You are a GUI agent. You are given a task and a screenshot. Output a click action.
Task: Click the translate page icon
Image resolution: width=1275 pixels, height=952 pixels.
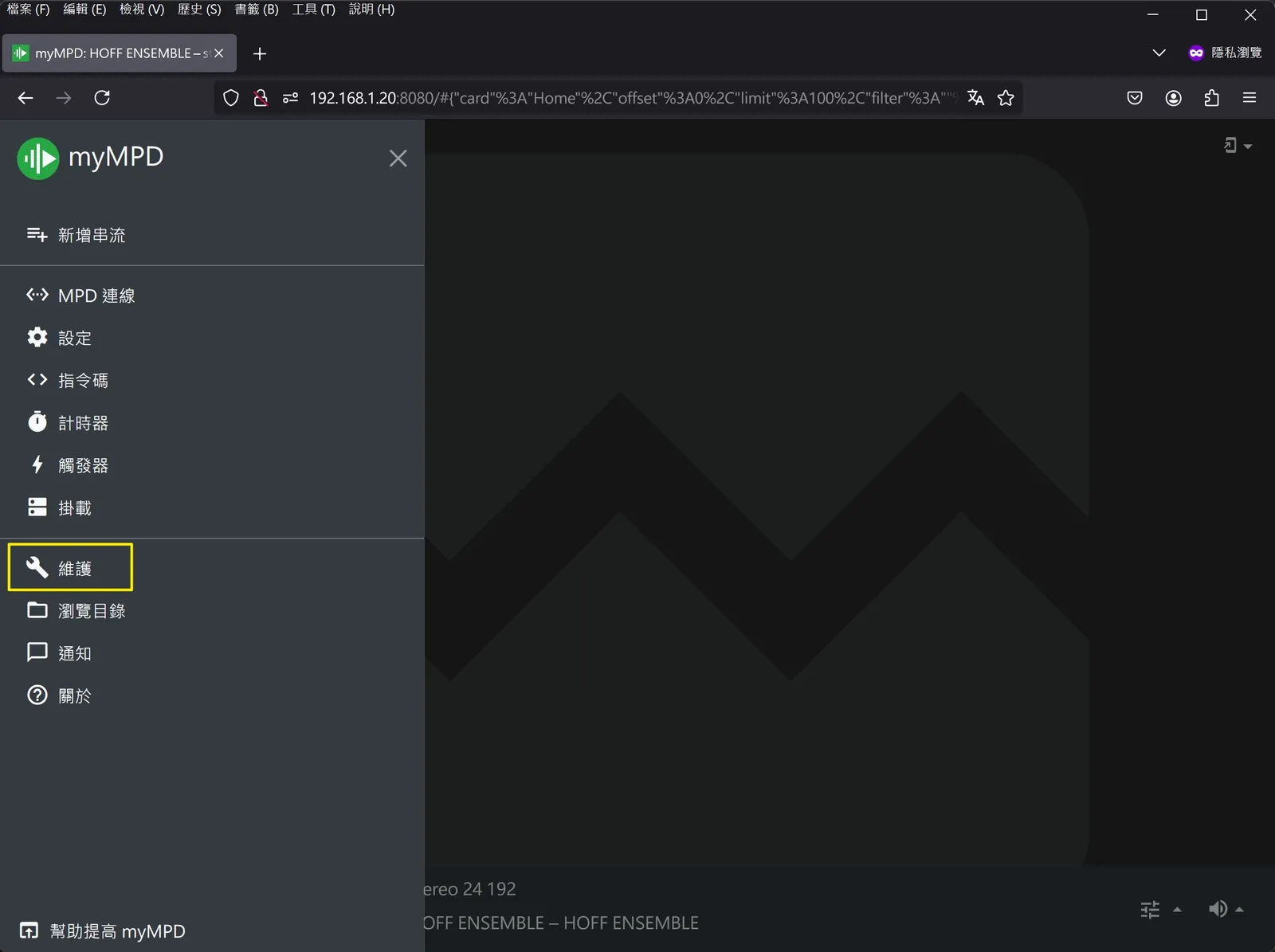975,98
